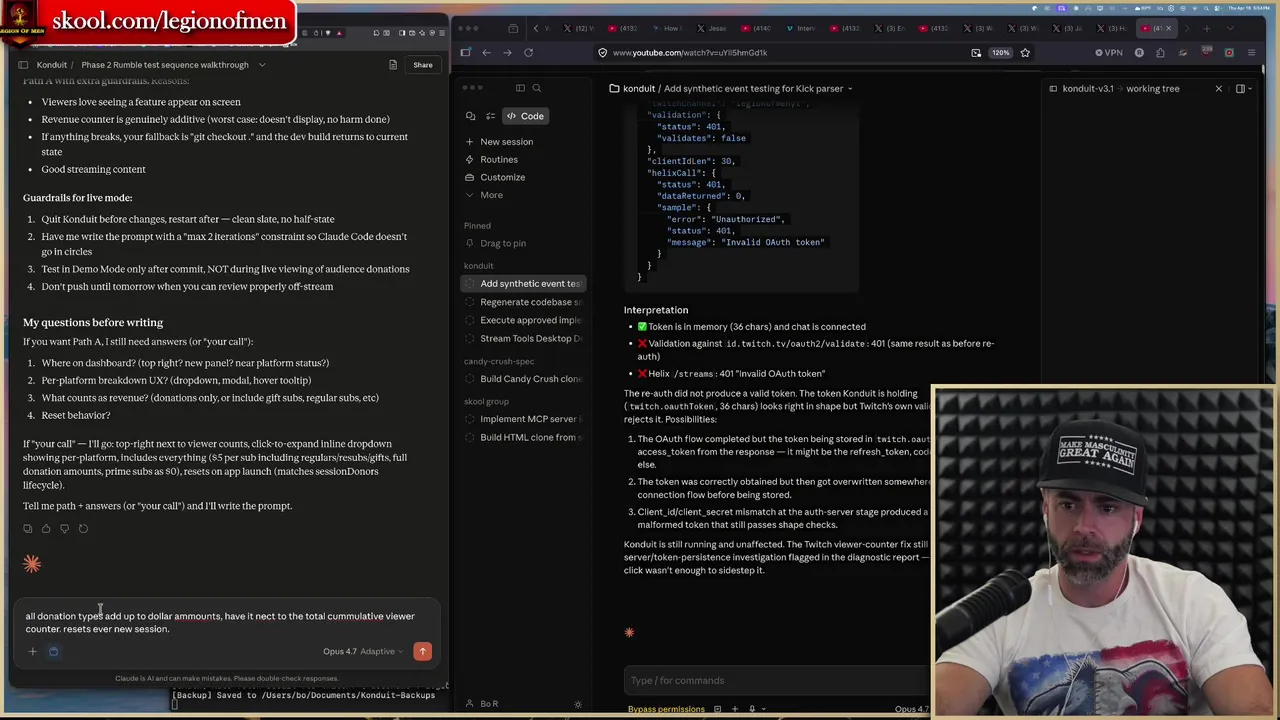Click the picture-in-picture icon in address bar
Screen dimensions: 1280x720
coord(976,53)
